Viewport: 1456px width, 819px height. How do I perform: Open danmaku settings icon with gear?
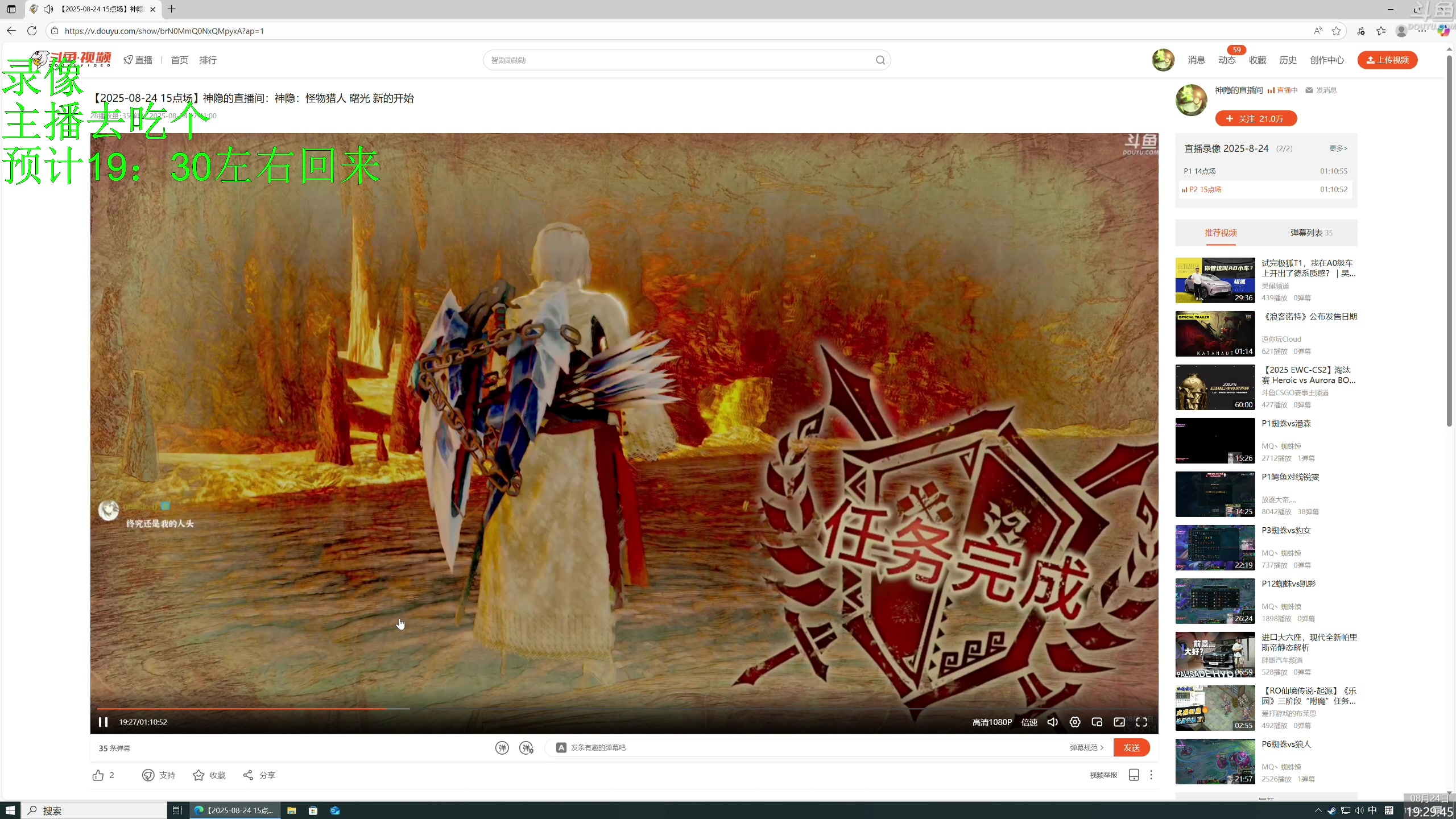coord(527,748)
